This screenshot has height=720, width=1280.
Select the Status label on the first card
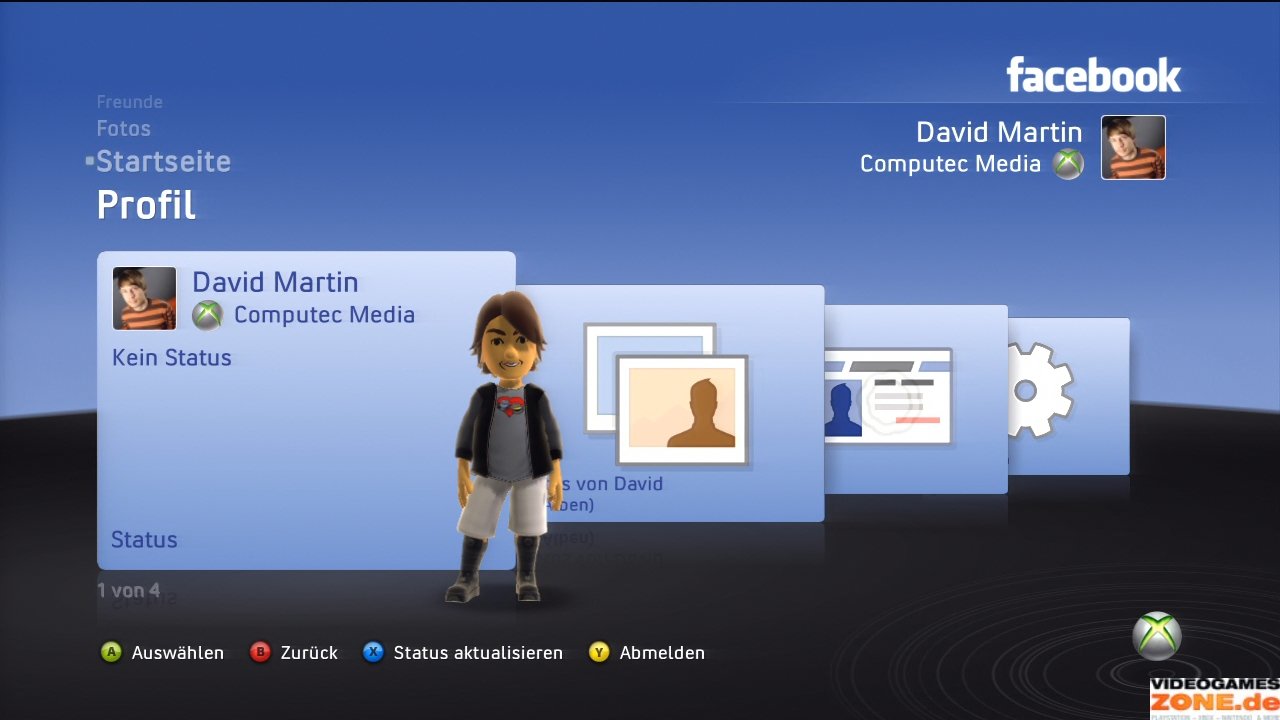coord(144,540)
